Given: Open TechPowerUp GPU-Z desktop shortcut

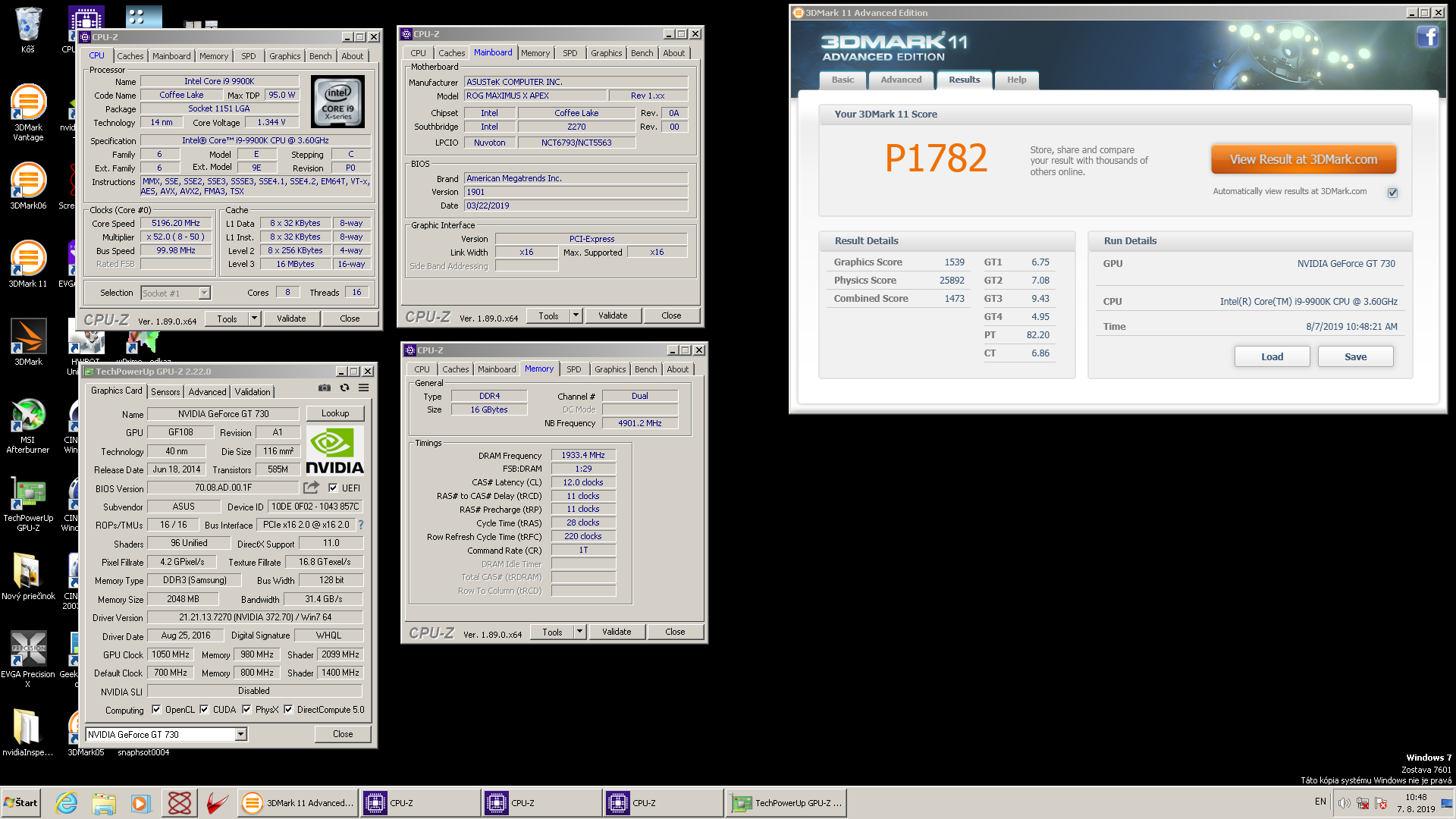Looking at the screenshot, I should (28, 504).
